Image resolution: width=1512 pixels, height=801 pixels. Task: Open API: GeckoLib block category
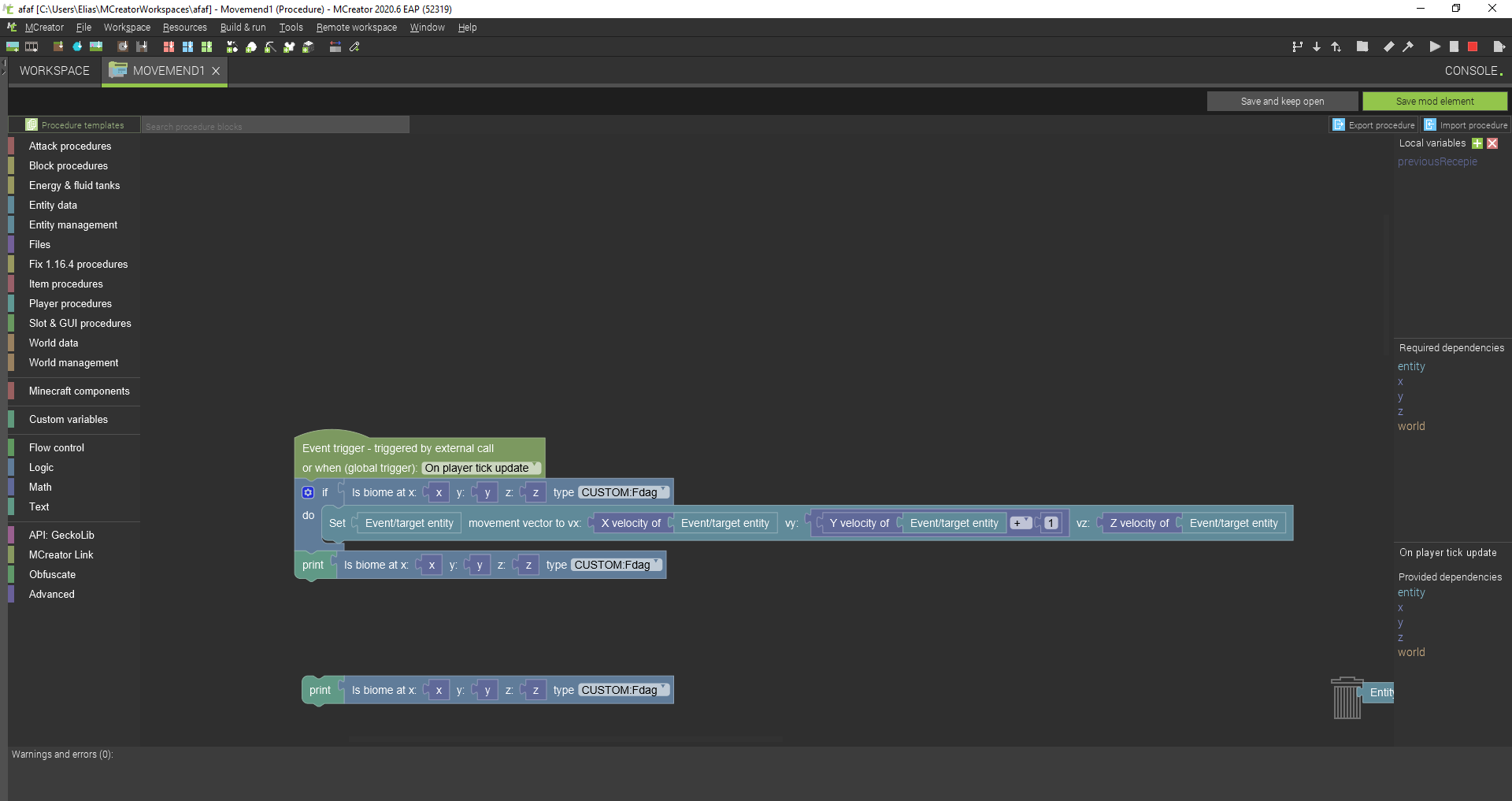[61, 535]
